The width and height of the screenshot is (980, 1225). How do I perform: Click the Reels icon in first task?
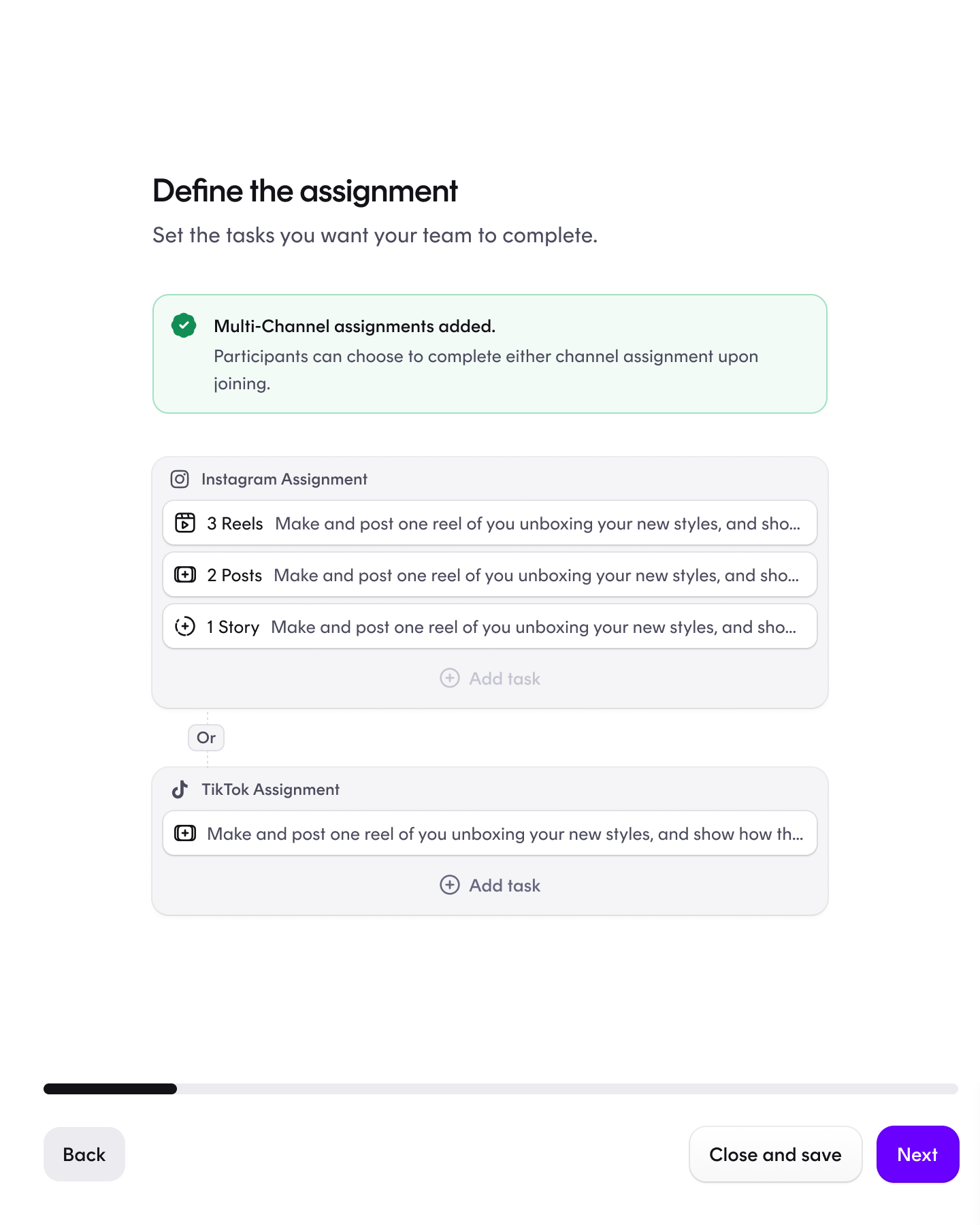[x=185, y=523]
